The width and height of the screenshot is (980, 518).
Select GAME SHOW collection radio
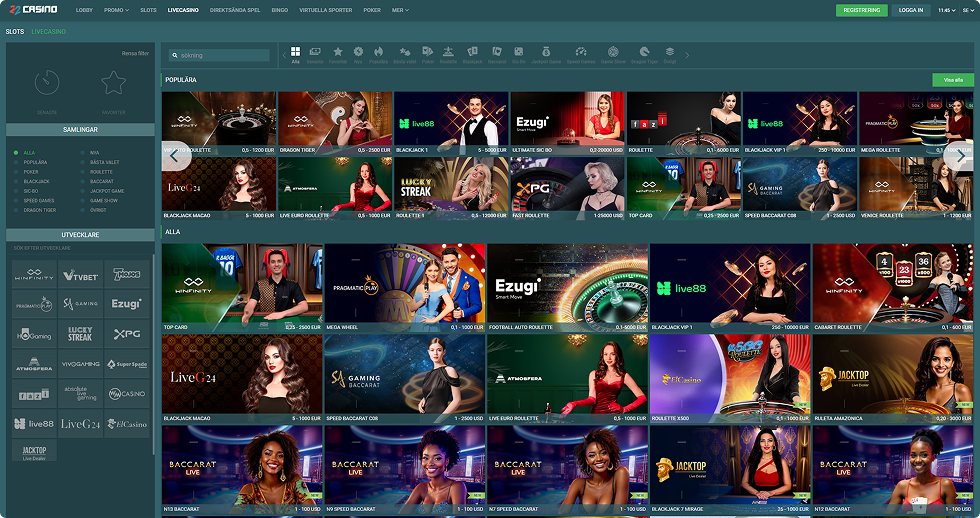point(82,201)
